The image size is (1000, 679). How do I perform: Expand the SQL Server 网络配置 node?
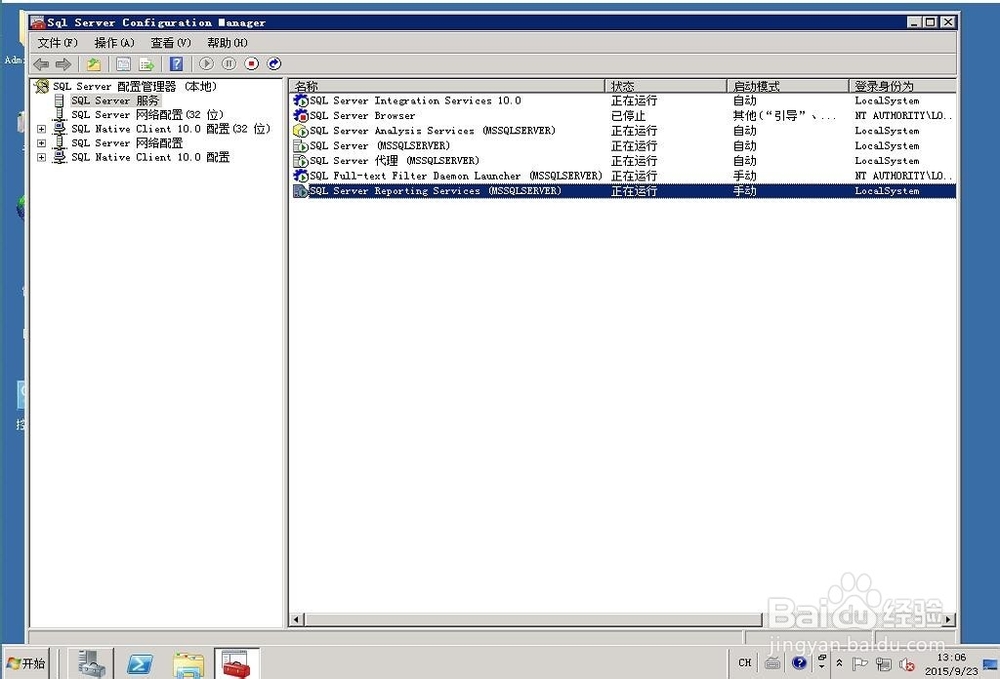[41, 143]
